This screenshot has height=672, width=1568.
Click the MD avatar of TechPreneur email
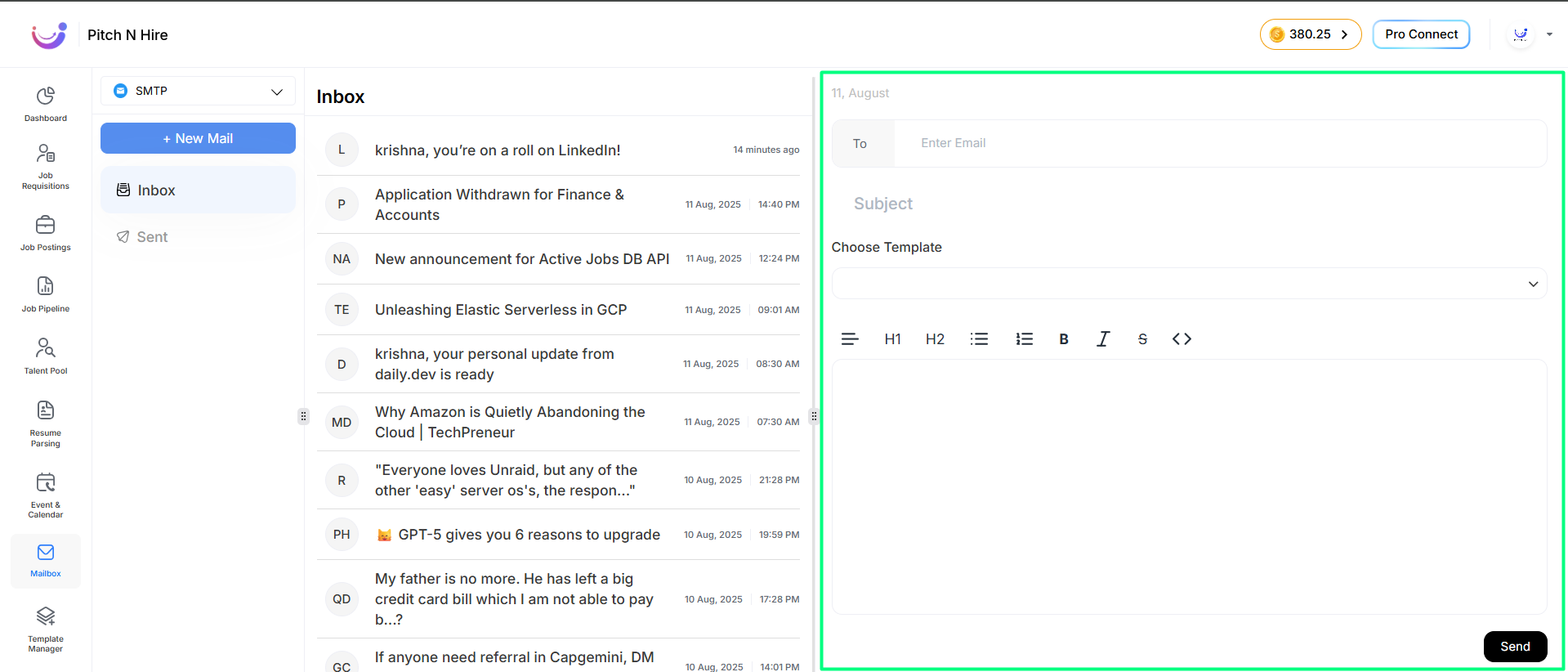click(x=342, y=422)
